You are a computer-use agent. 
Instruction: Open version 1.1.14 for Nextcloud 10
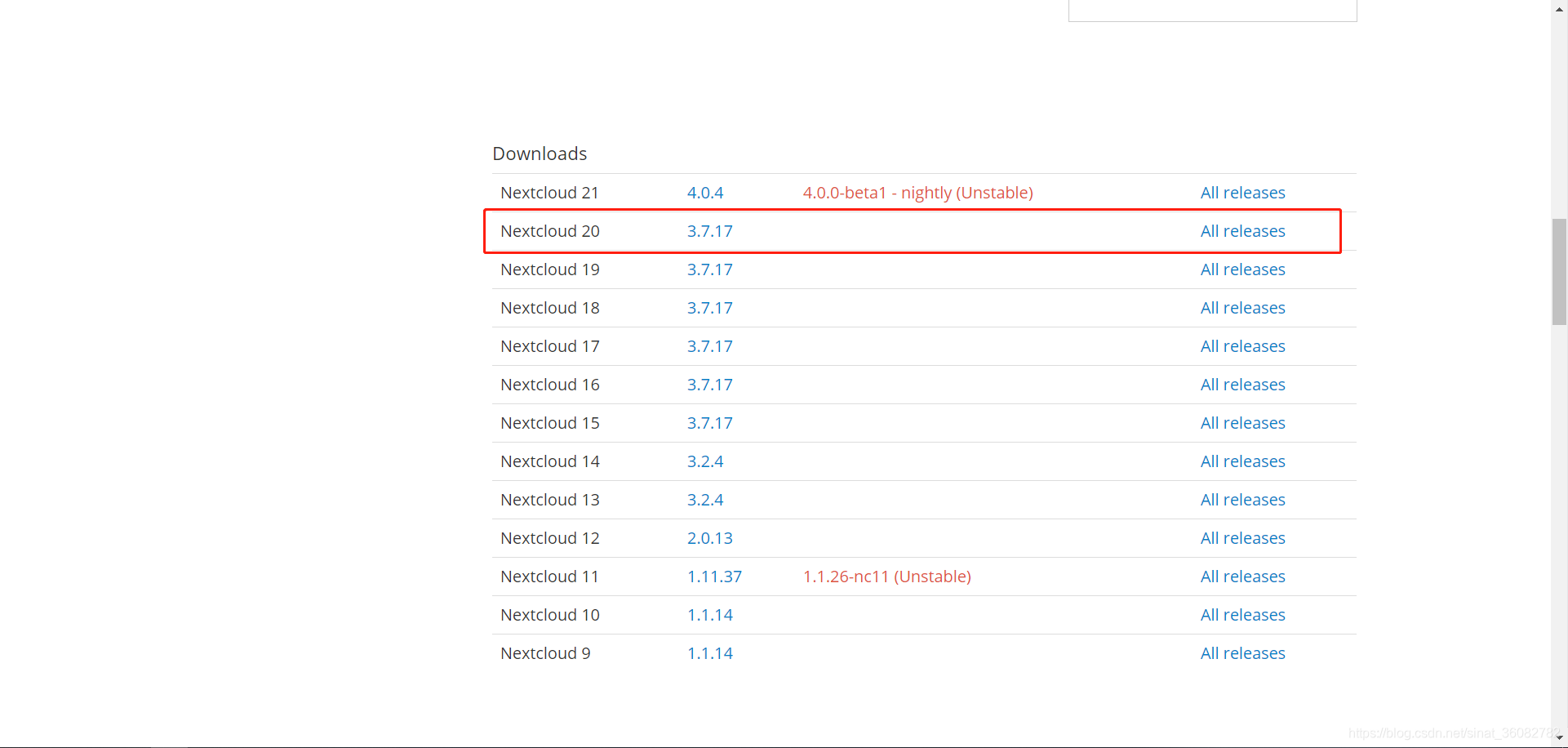[x=709, y=615]
